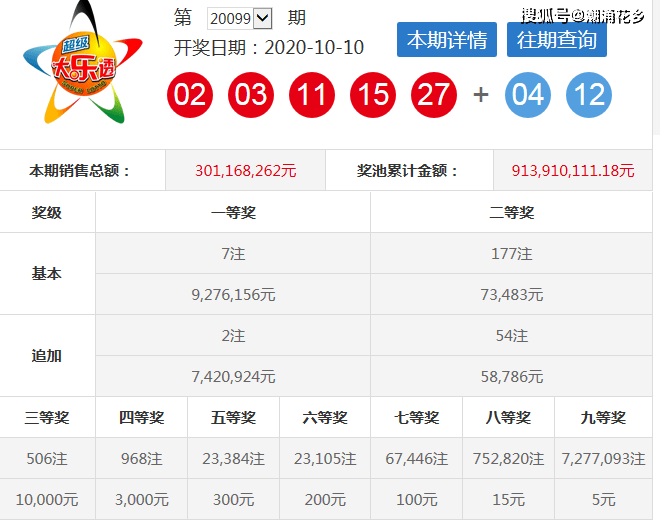This screenshot has width=660, height=520.
Task: Click the 七等奖 header
Action: pyautogui.click(x=417, y=418)
